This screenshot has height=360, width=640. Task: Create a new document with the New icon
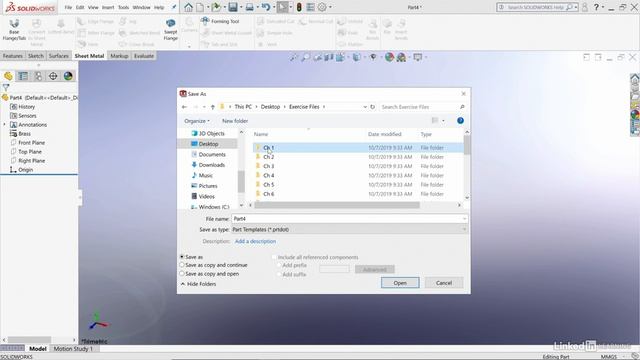[200, 7]
